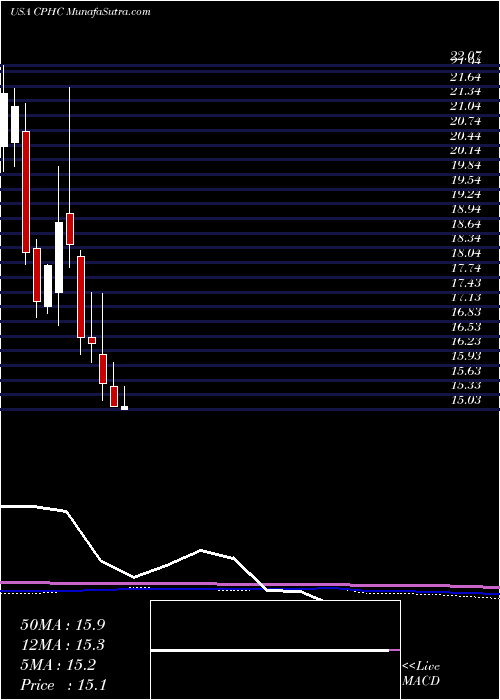500x700 pixels.
Task: Click the 19.54 price axis label
Action: click(x=466, y=180)
